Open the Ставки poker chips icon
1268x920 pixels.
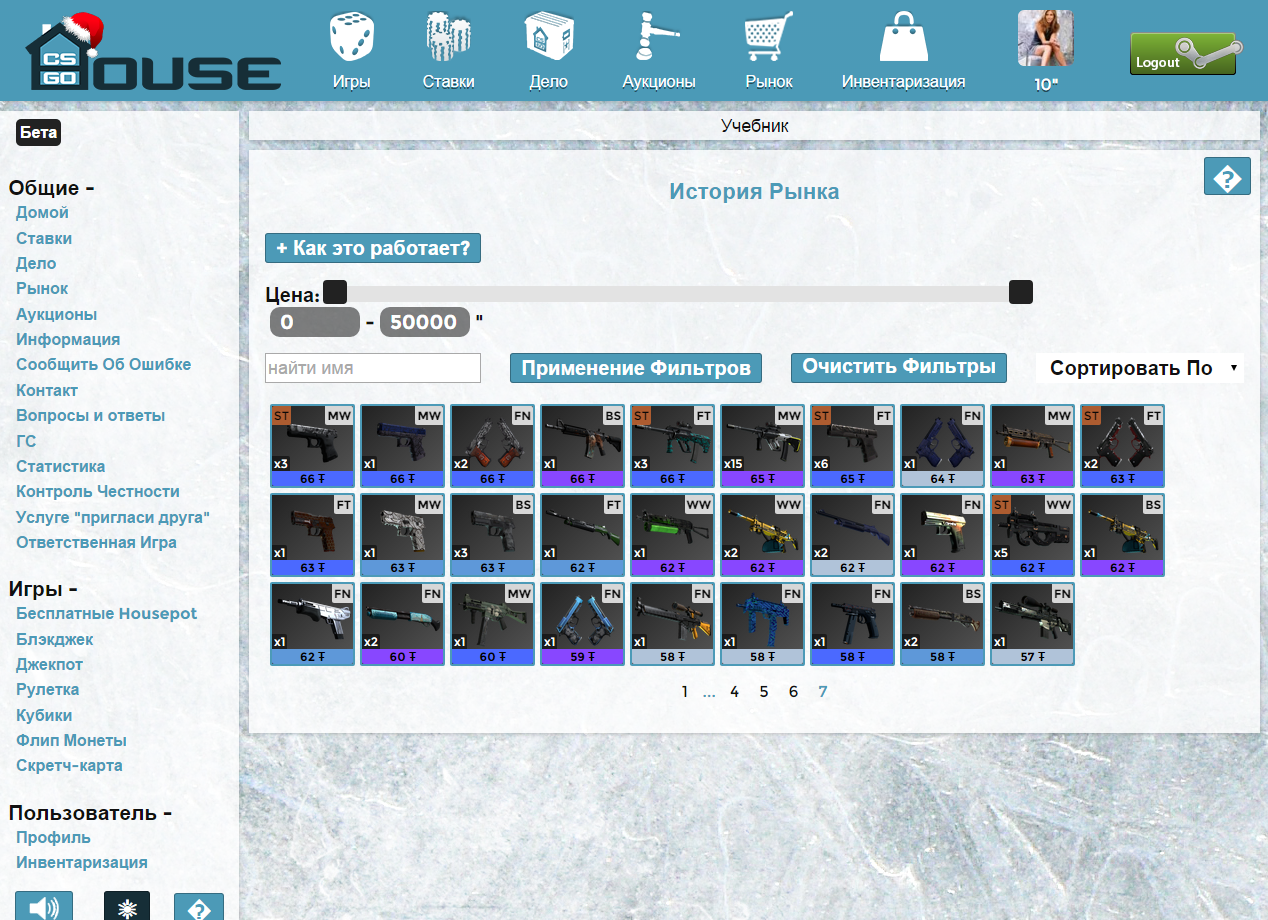(448, 38)
